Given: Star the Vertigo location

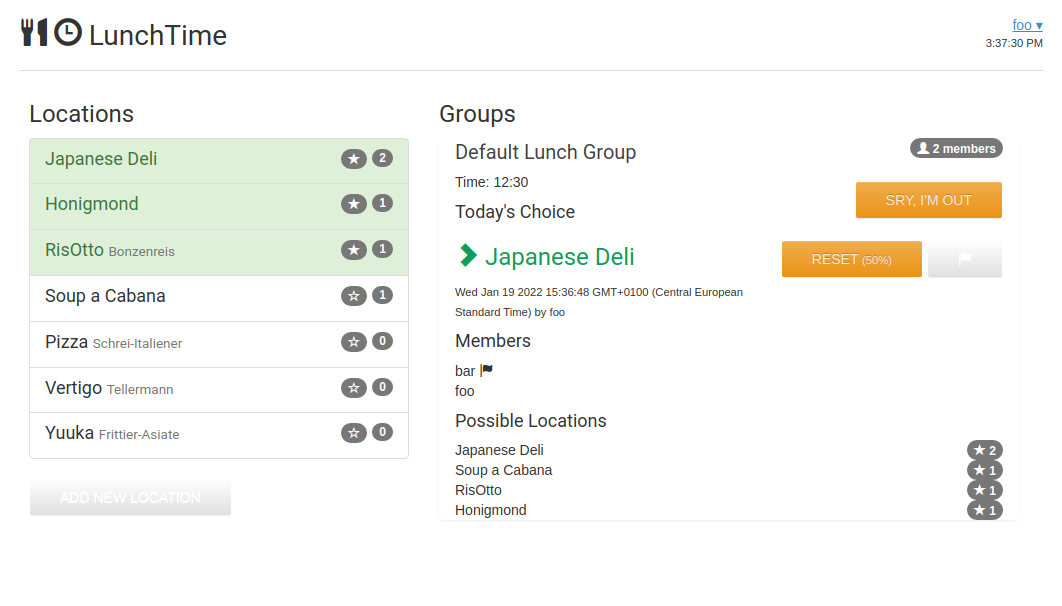Looking at the screenshot, I should point(353,388).
